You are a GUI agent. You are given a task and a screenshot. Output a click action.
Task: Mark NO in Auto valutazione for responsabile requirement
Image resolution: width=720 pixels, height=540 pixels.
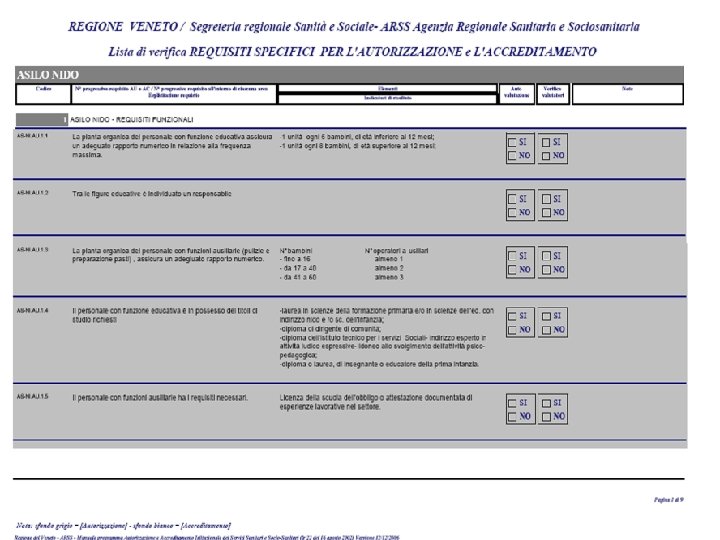(x=512, y=213)
